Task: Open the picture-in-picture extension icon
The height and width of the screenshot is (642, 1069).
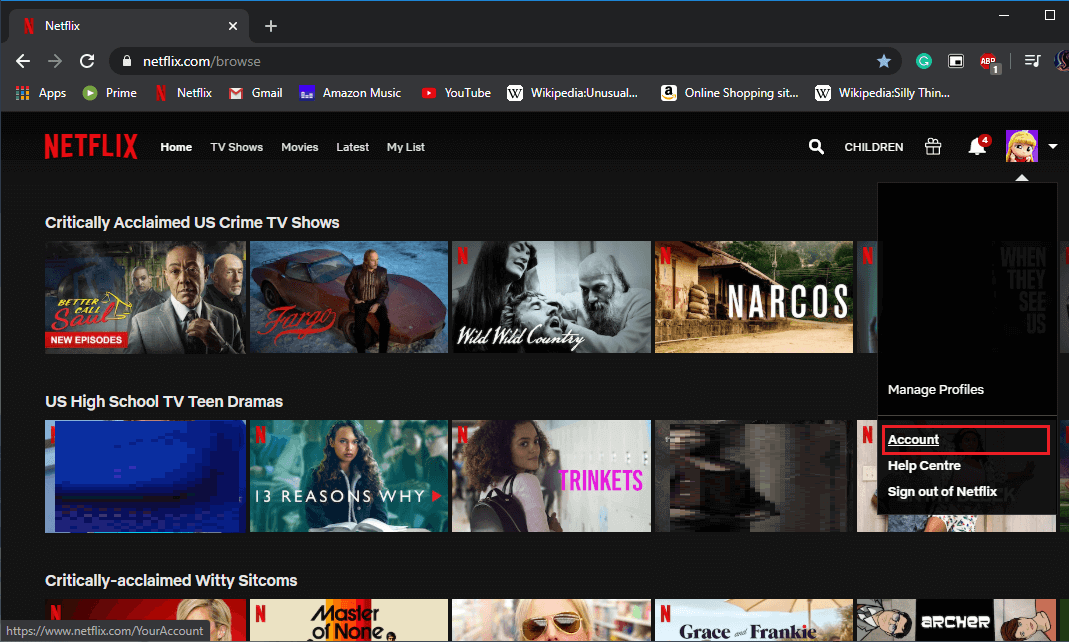Action: click(x=956, y=61)
